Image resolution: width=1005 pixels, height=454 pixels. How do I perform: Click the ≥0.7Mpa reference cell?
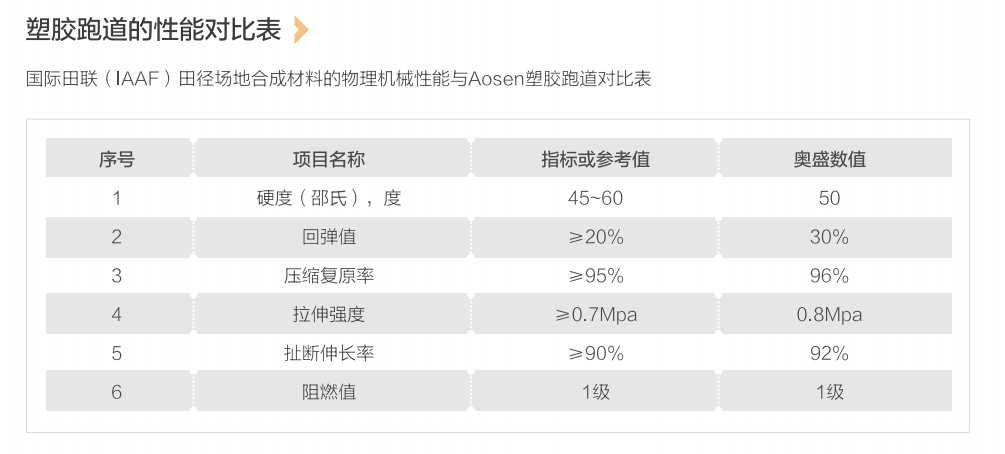pos(595,315)
